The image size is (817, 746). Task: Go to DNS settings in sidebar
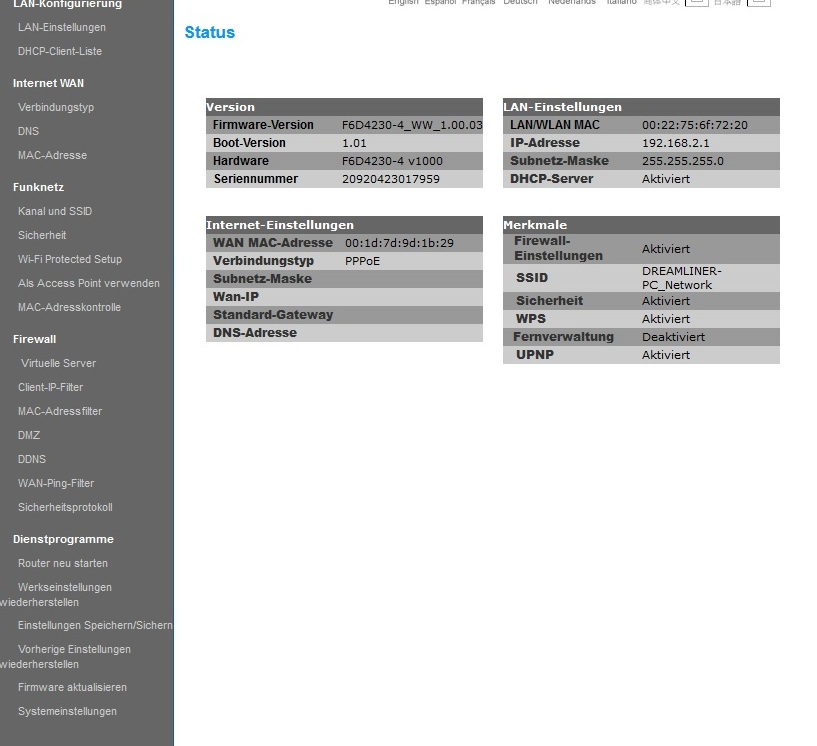pyautogui.click(x=28, y=131)
